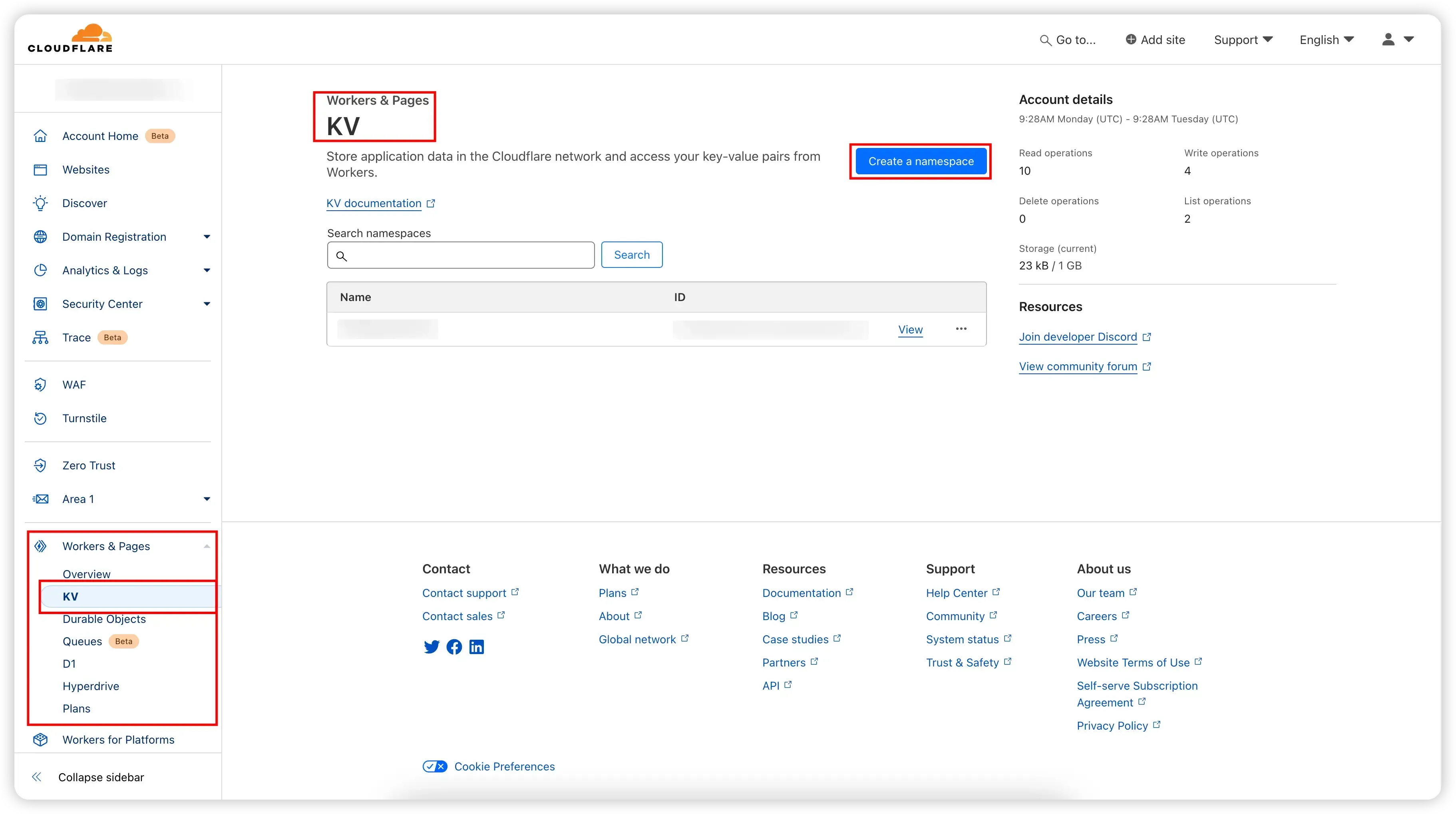
Task: Click the Zero Trust icon
Action: 40,465
